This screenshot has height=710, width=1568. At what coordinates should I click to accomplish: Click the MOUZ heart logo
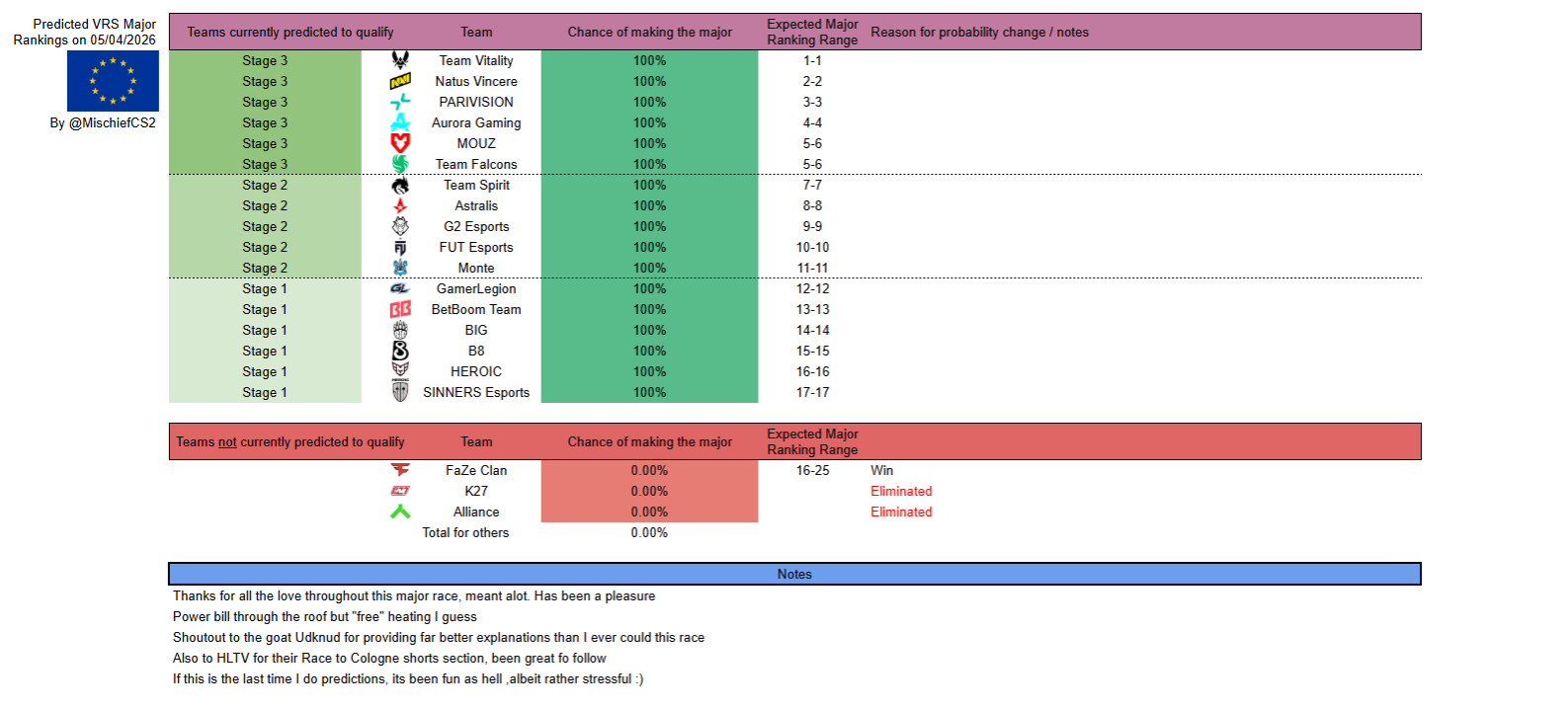[x=400, y=143]
